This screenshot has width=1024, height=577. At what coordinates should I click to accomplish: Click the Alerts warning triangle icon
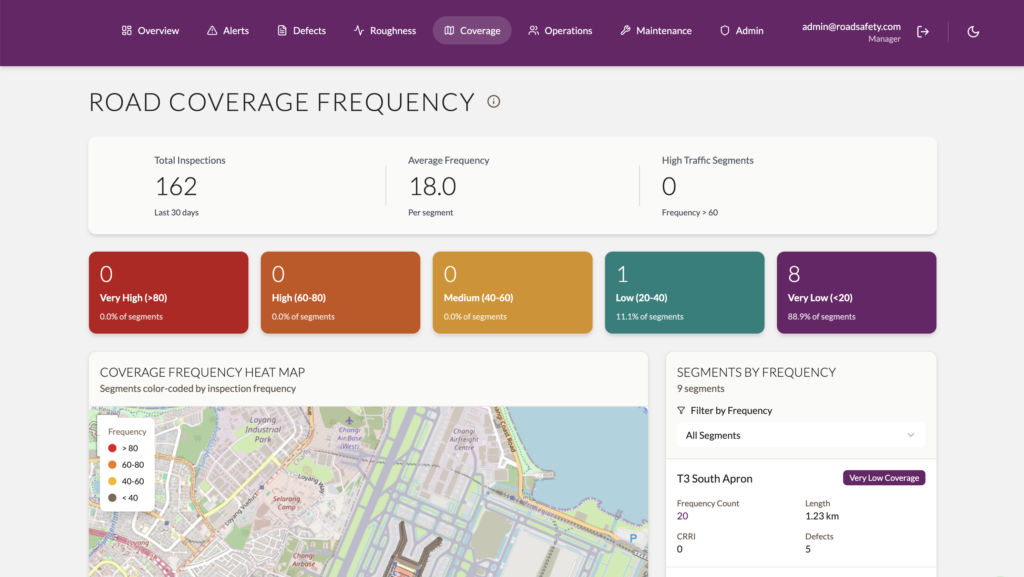click(212, 31)
